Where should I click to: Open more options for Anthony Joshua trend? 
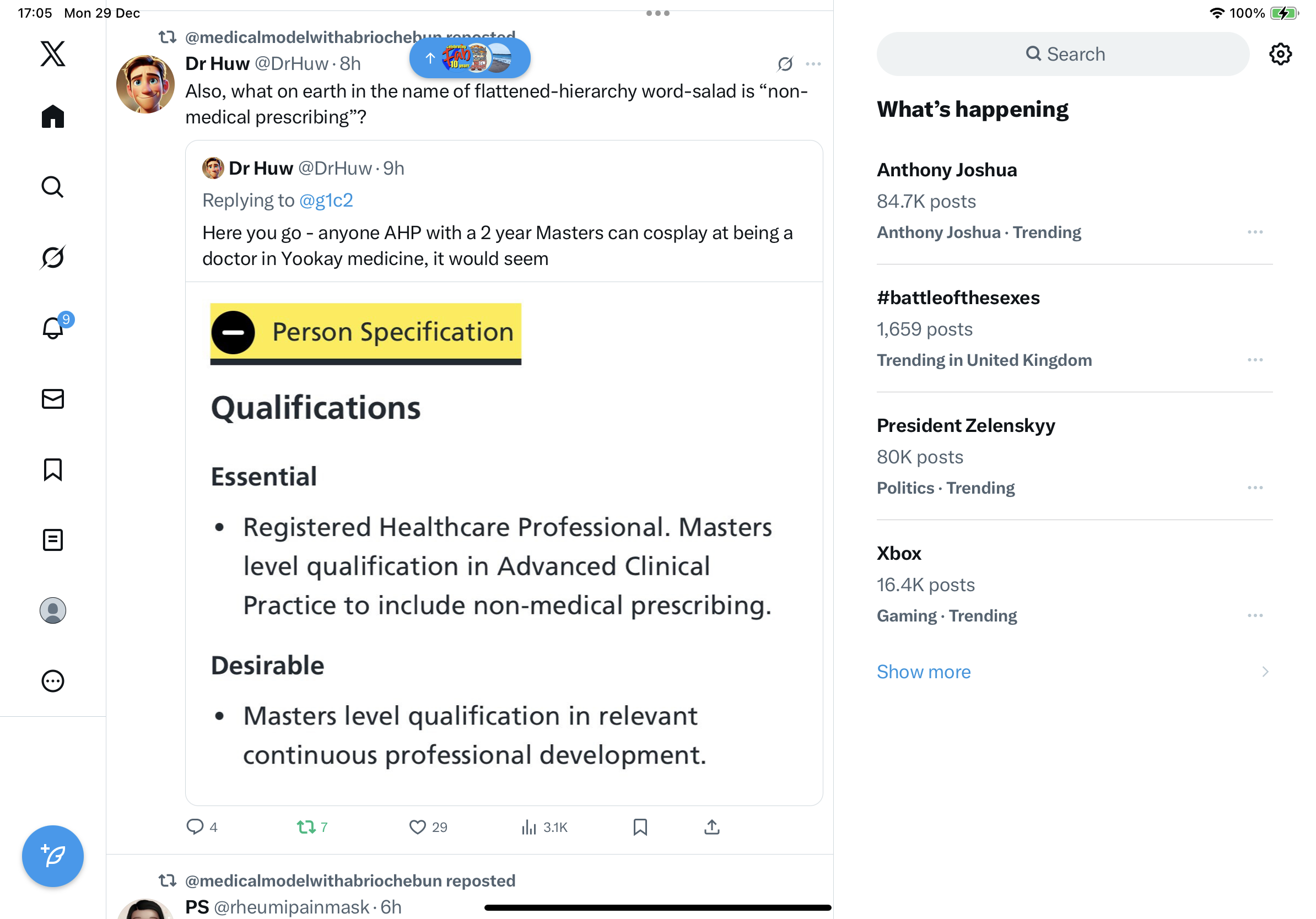point(1255,232)
